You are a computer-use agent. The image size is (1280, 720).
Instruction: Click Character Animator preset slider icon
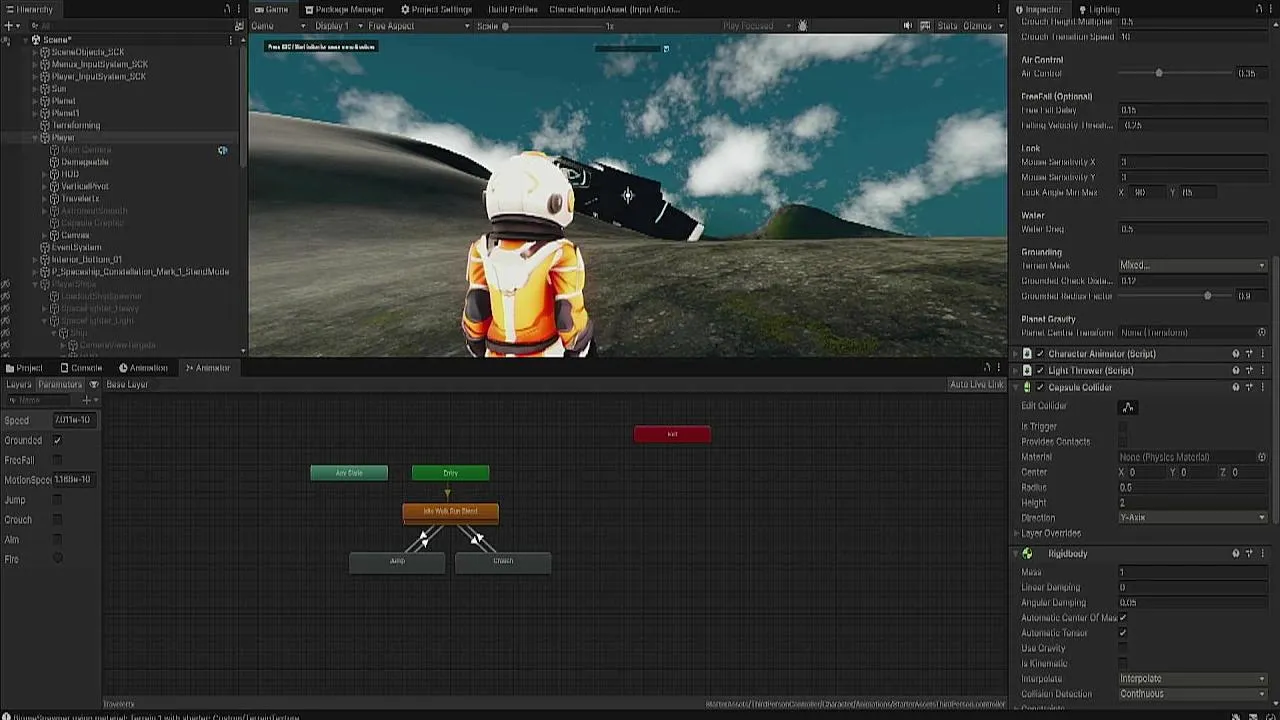pyautogui.click(x=1249, y=354)
